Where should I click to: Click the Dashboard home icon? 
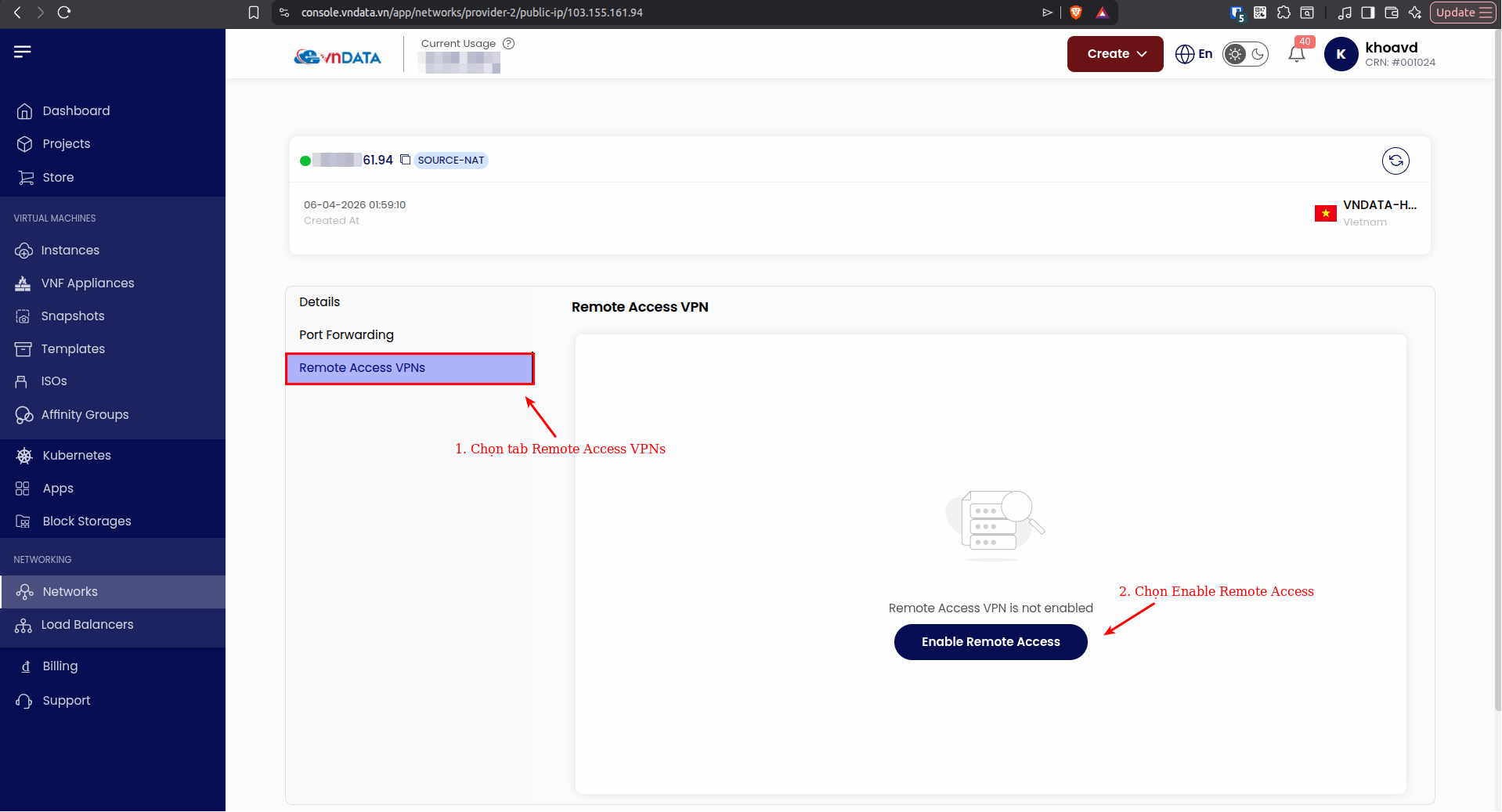tap(24, 111)
